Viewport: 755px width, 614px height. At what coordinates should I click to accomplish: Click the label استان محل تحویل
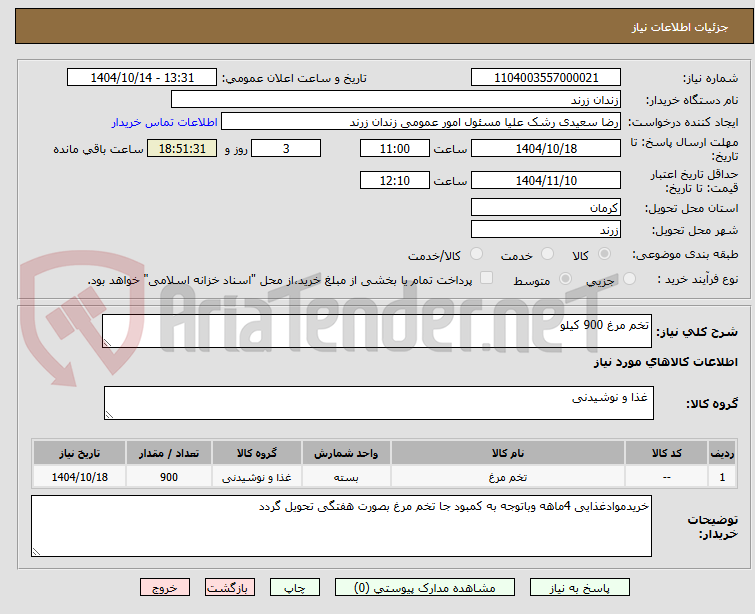point(691,208)
